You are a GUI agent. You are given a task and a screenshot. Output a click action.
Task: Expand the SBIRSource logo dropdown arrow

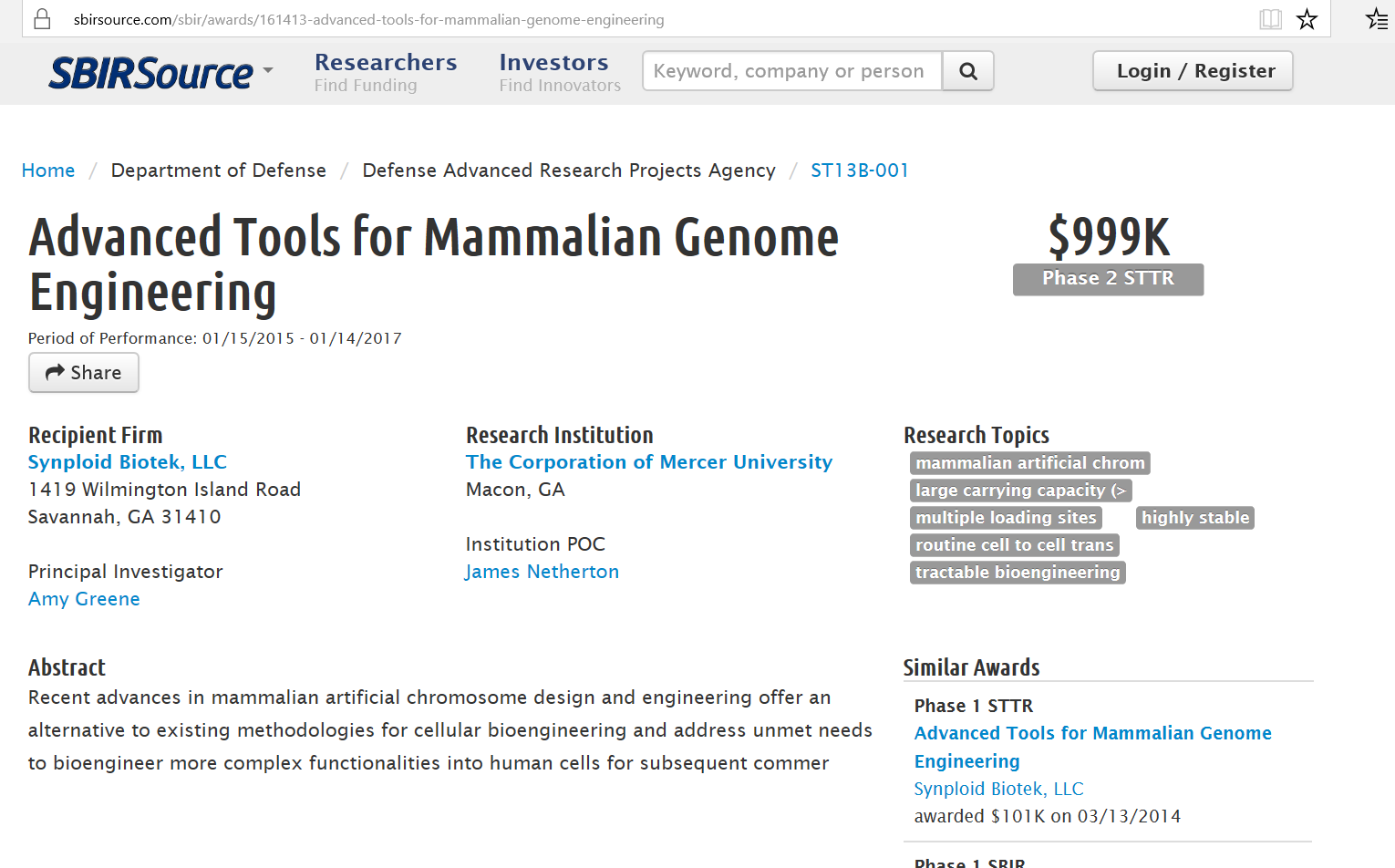(268, 70)
